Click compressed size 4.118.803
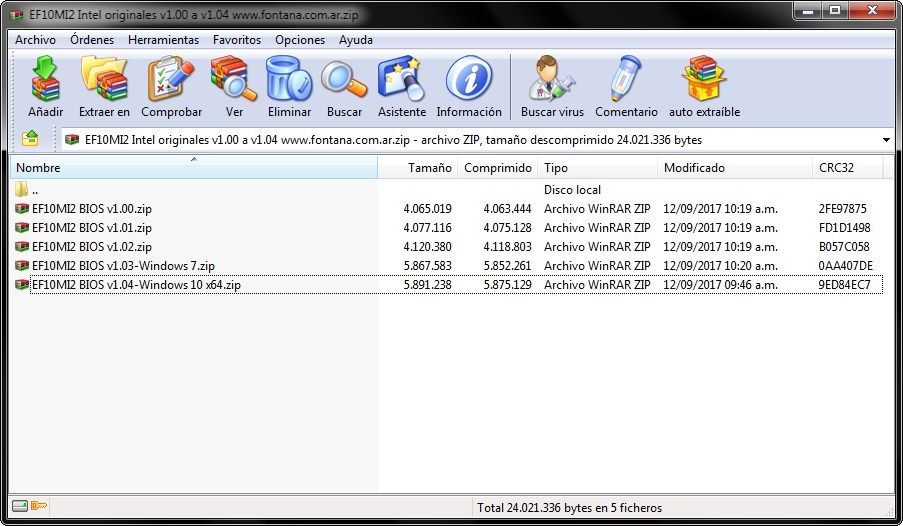The width and height of the screenshot is (903, 526). 507,247
